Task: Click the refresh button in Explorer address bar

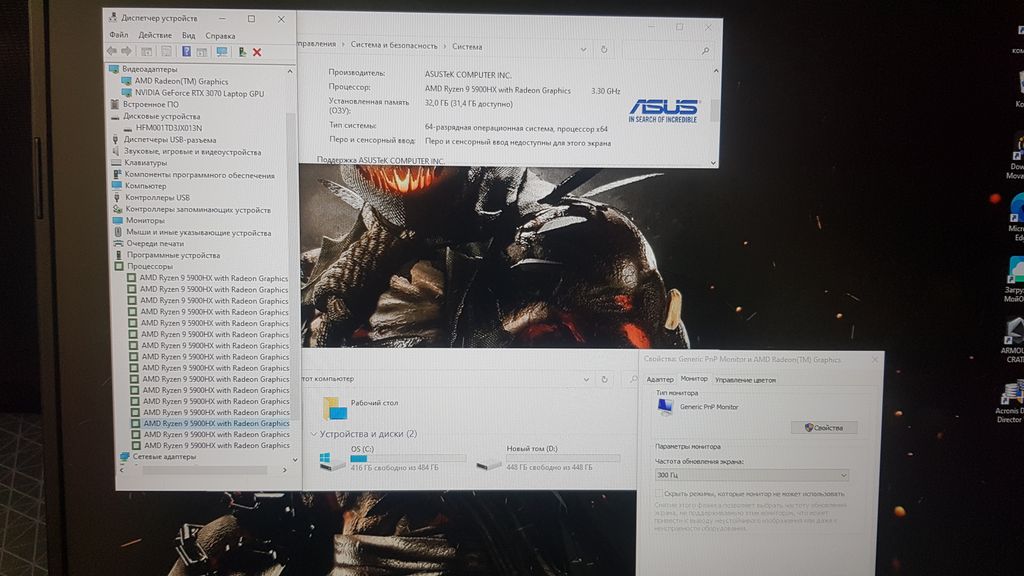Action: pos(604,379)
